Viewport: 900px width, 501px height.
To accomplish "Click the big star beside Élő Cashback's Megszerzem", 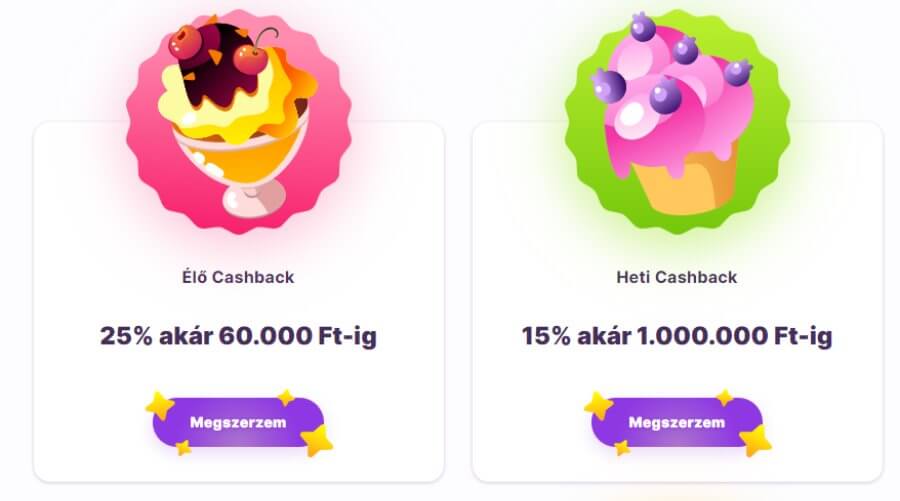I will click(x=317, y=440).
